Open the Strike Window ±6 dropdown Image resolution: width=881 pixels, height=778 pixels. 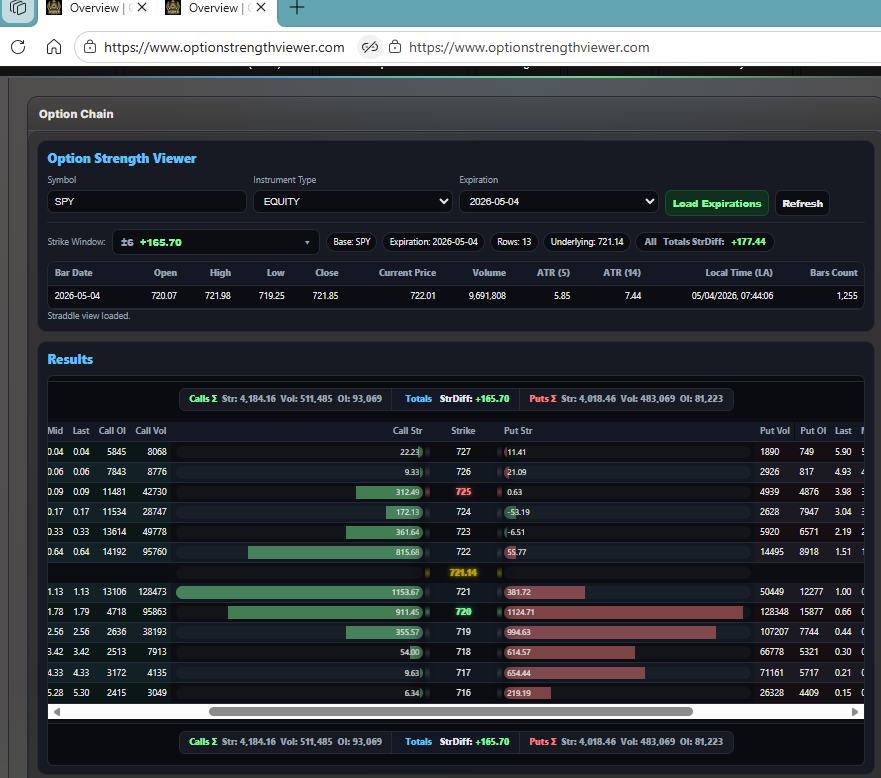tap(216, 242)
